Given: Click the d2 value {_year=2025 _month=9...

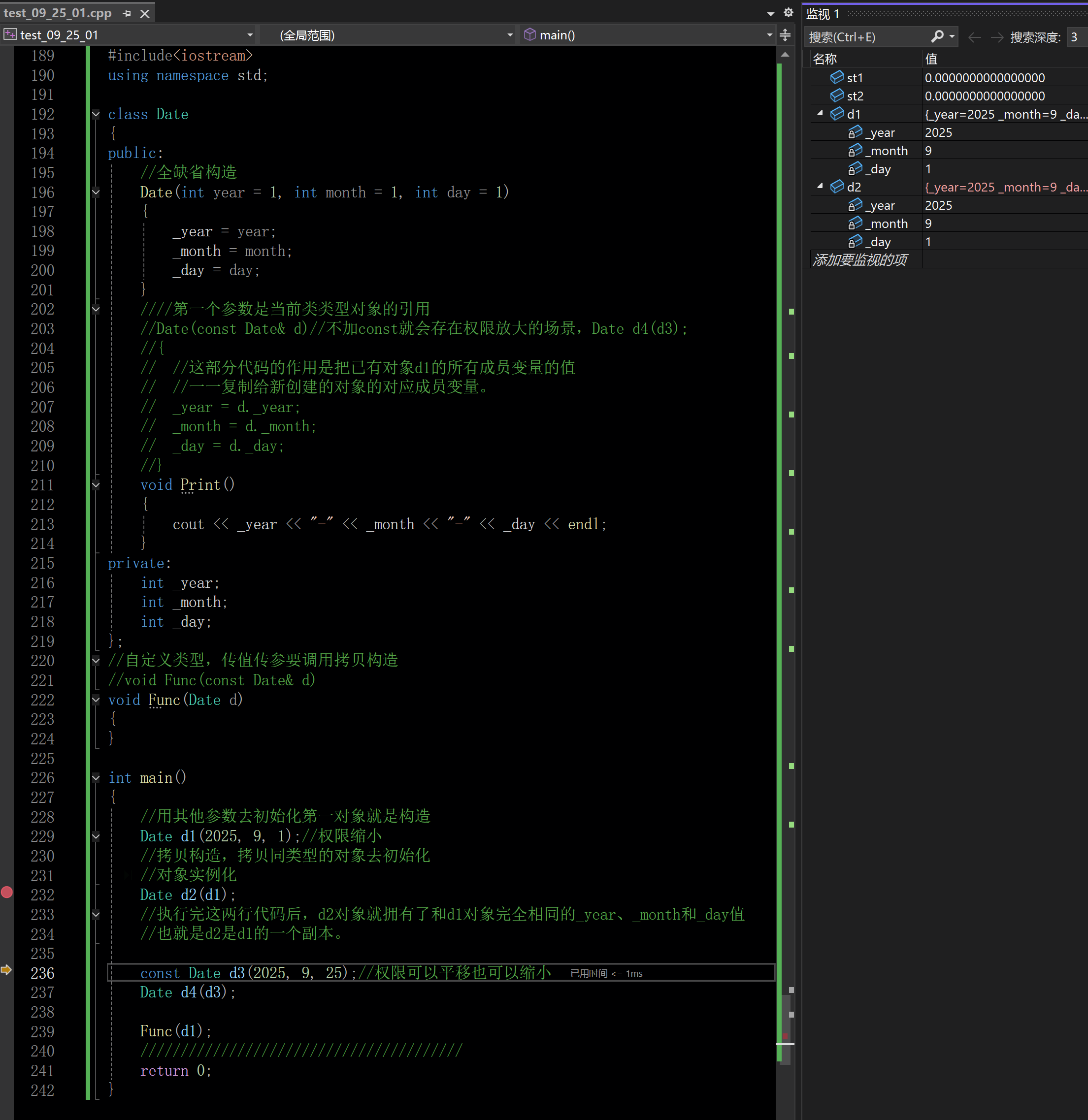Looking at the screenshot, I should pyautogui.click(x=1006, y=187).
